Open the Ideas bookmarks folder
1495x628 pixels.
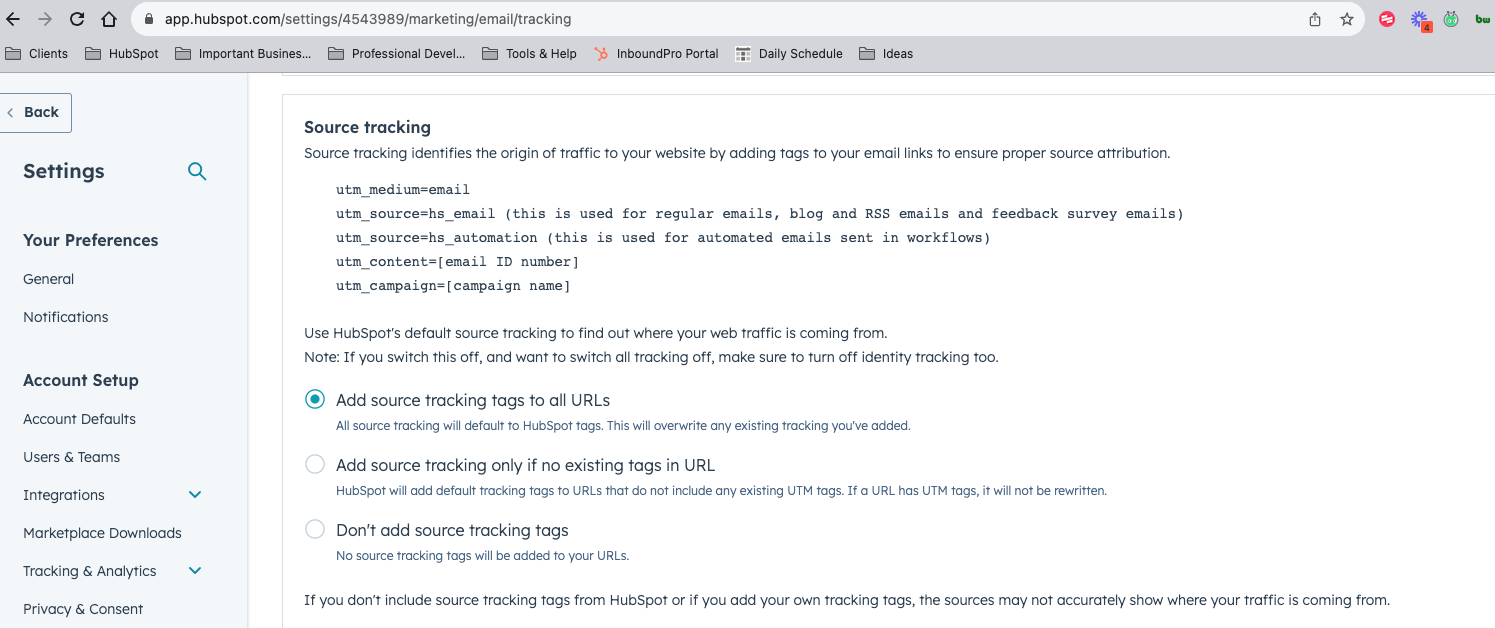click(x=886, y=53)
